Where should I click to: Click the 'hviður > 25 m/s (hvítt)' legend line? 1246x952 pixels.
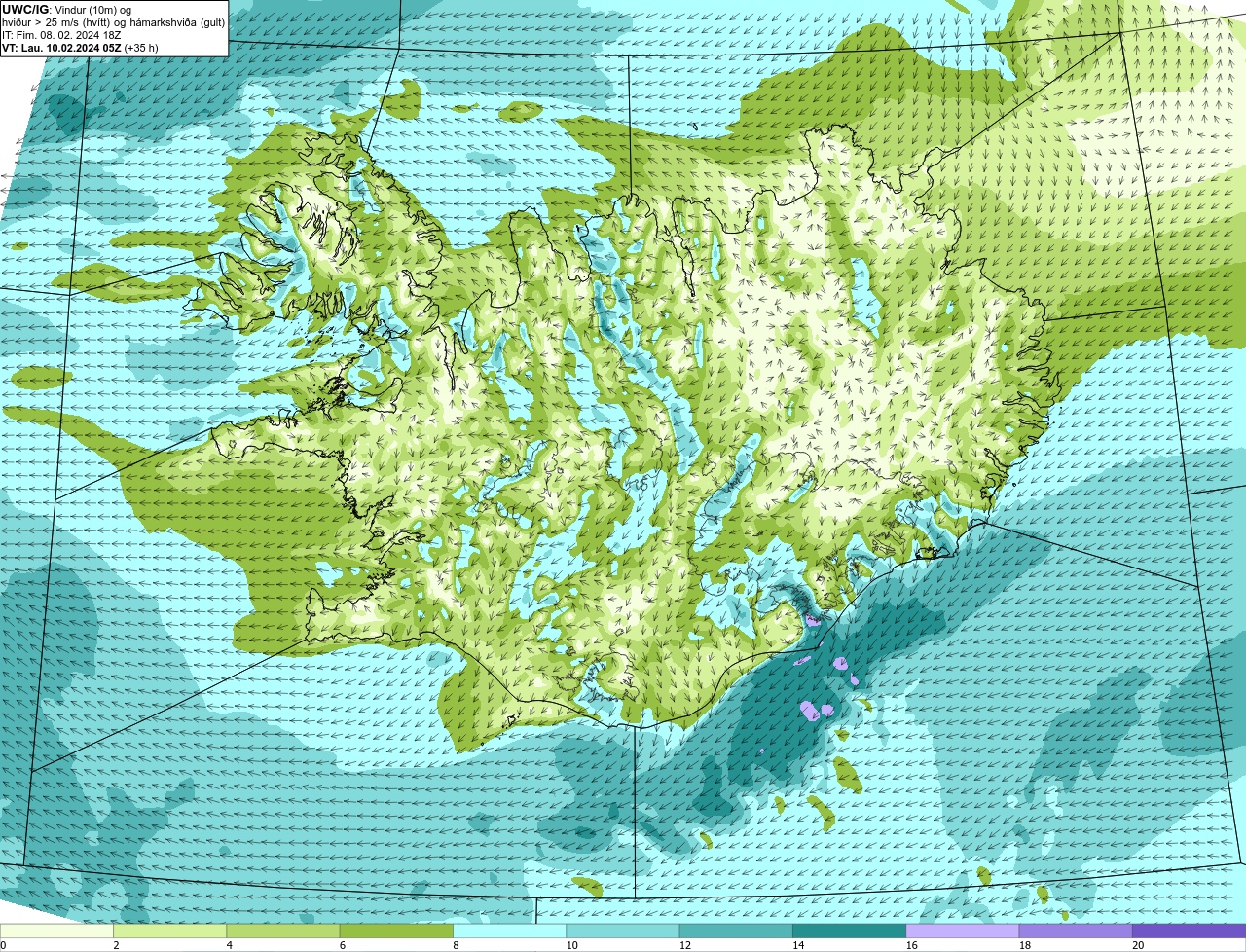pos(114,21)
